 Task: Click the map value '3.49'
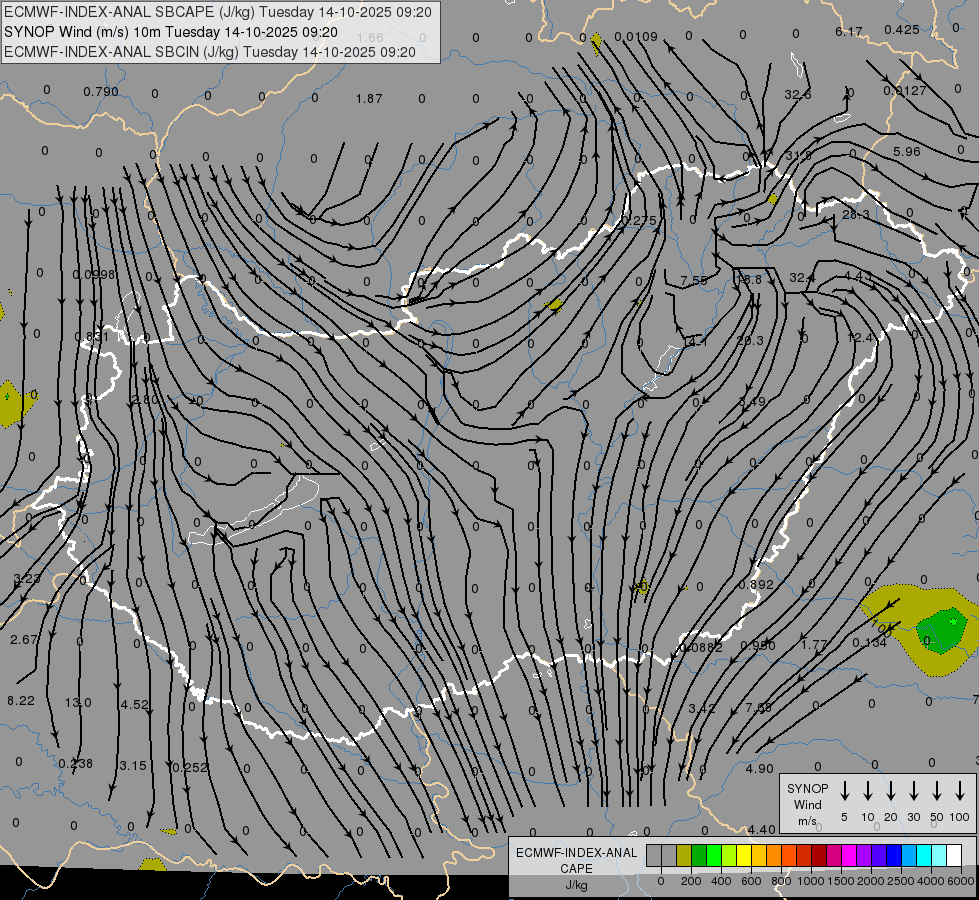pos(752,402)
